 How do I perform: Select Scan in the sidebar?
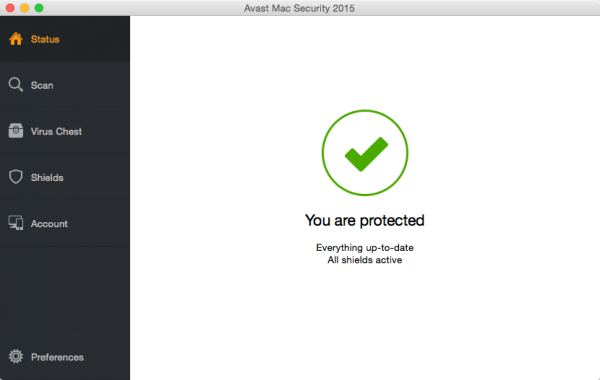coord(42,85)
